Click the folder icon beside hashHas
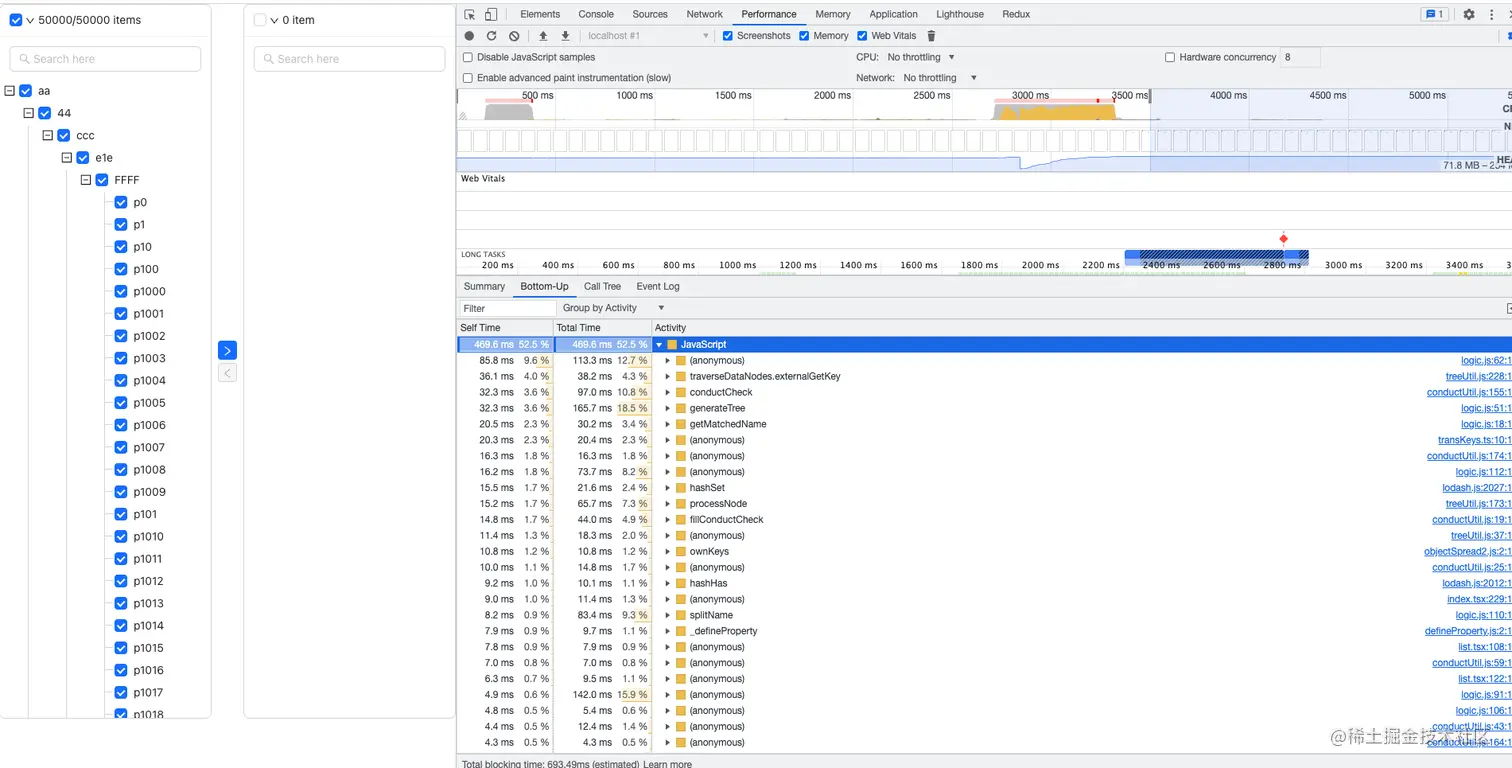This screenshot has height=768, width=1512. (x=680, y=583)
